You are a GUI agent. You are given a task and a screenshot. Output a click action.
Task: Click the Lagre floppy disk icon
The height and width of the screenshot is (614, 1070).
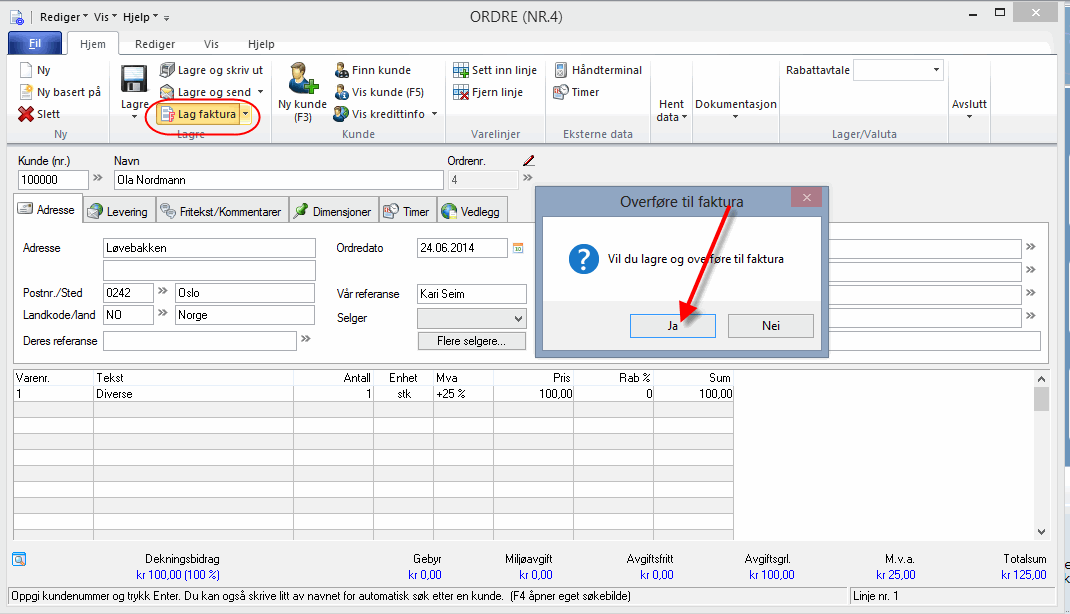point(134,79)
